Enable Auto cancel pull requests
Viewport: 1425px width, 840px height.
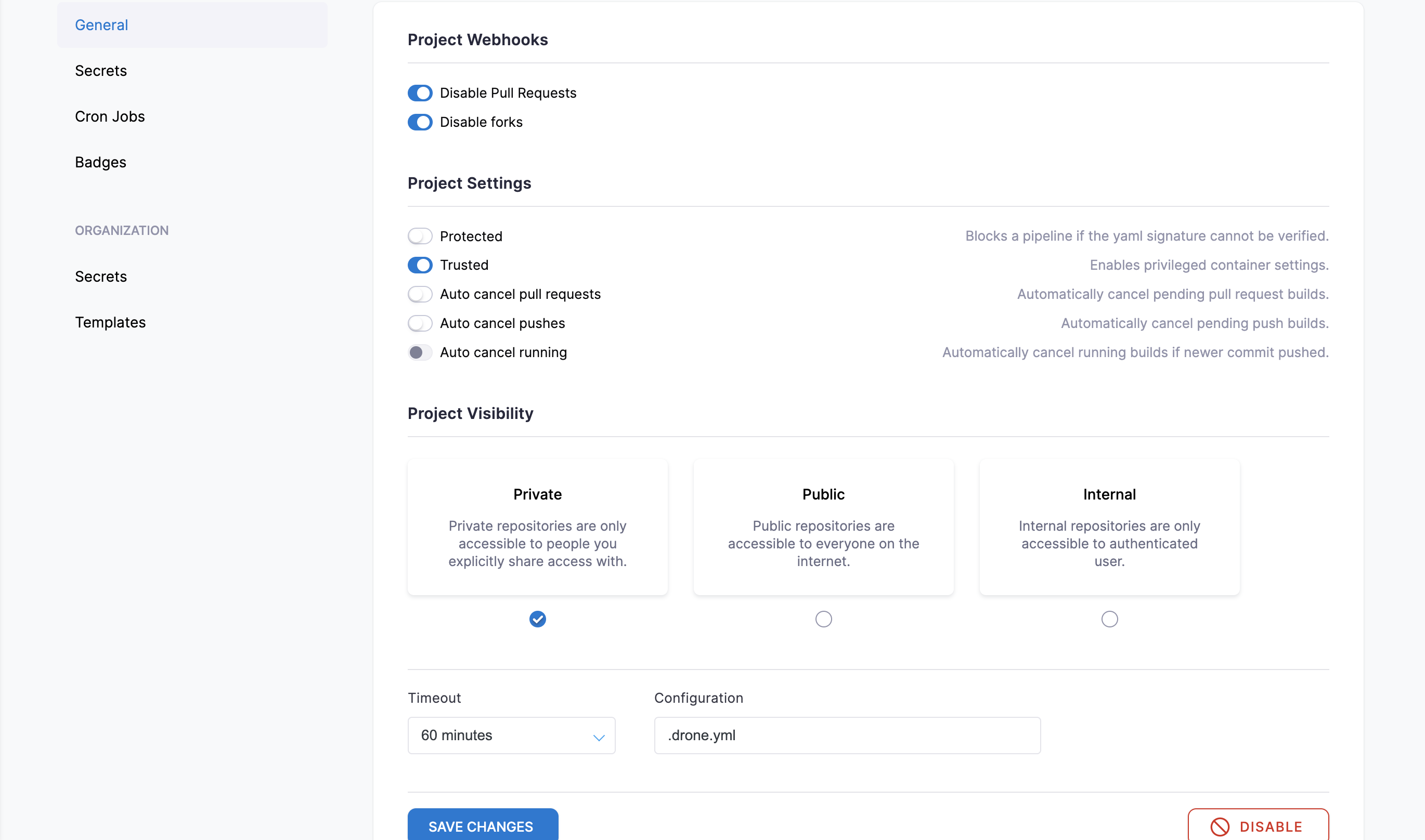coord(420,294)
